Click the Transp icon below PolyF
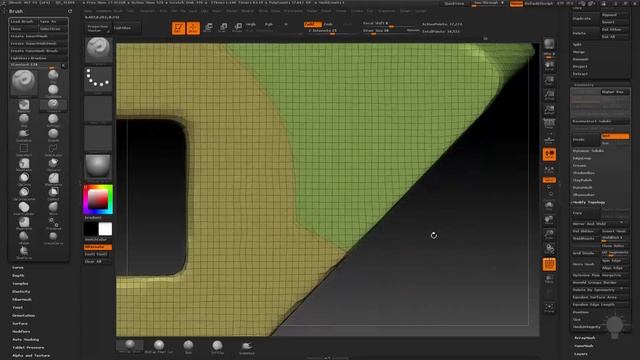Screen dimensions: 640x360 click(x=549, y=279)
